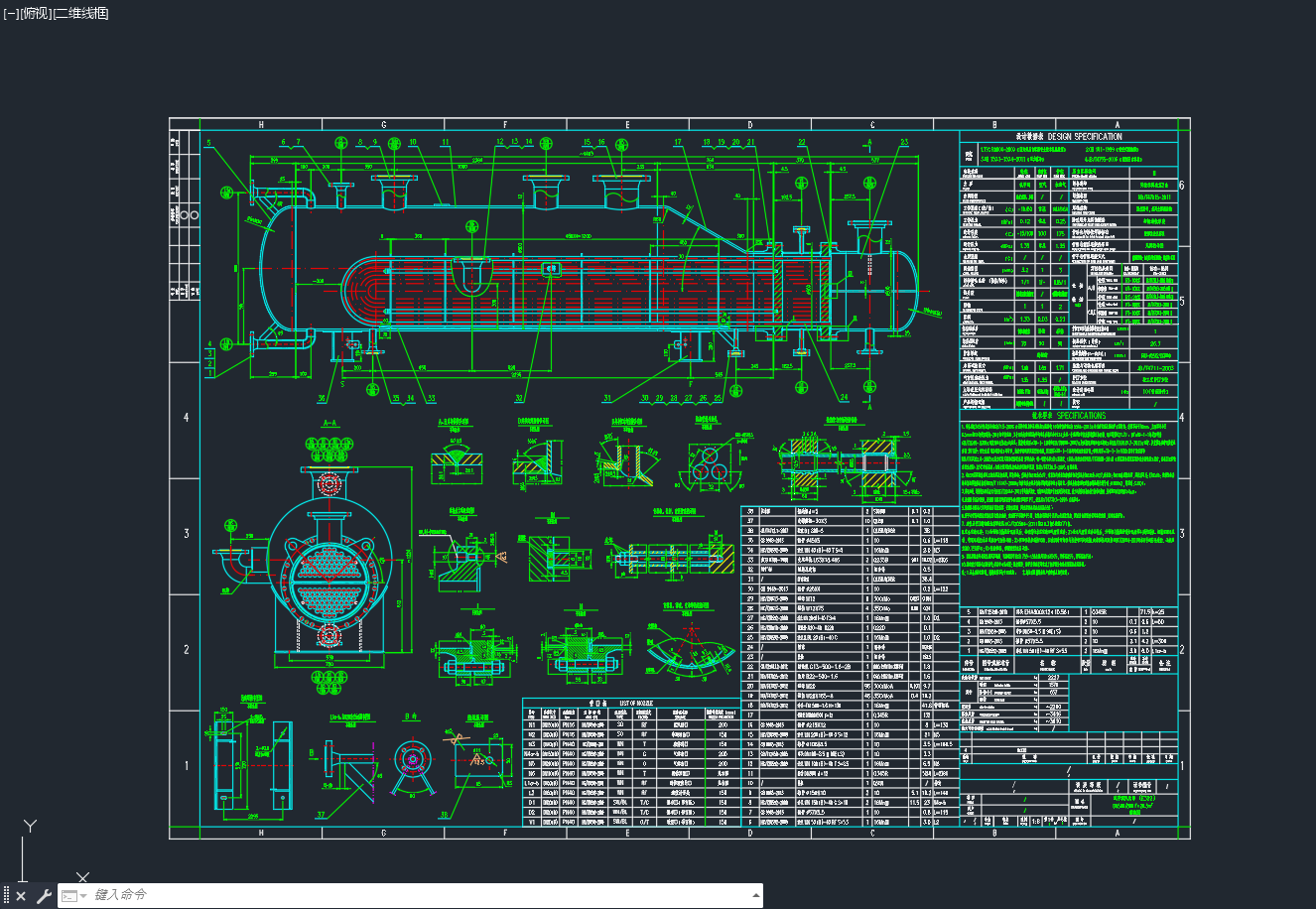Select part balloon number 24
The image size is (1316, 909).
844,398
